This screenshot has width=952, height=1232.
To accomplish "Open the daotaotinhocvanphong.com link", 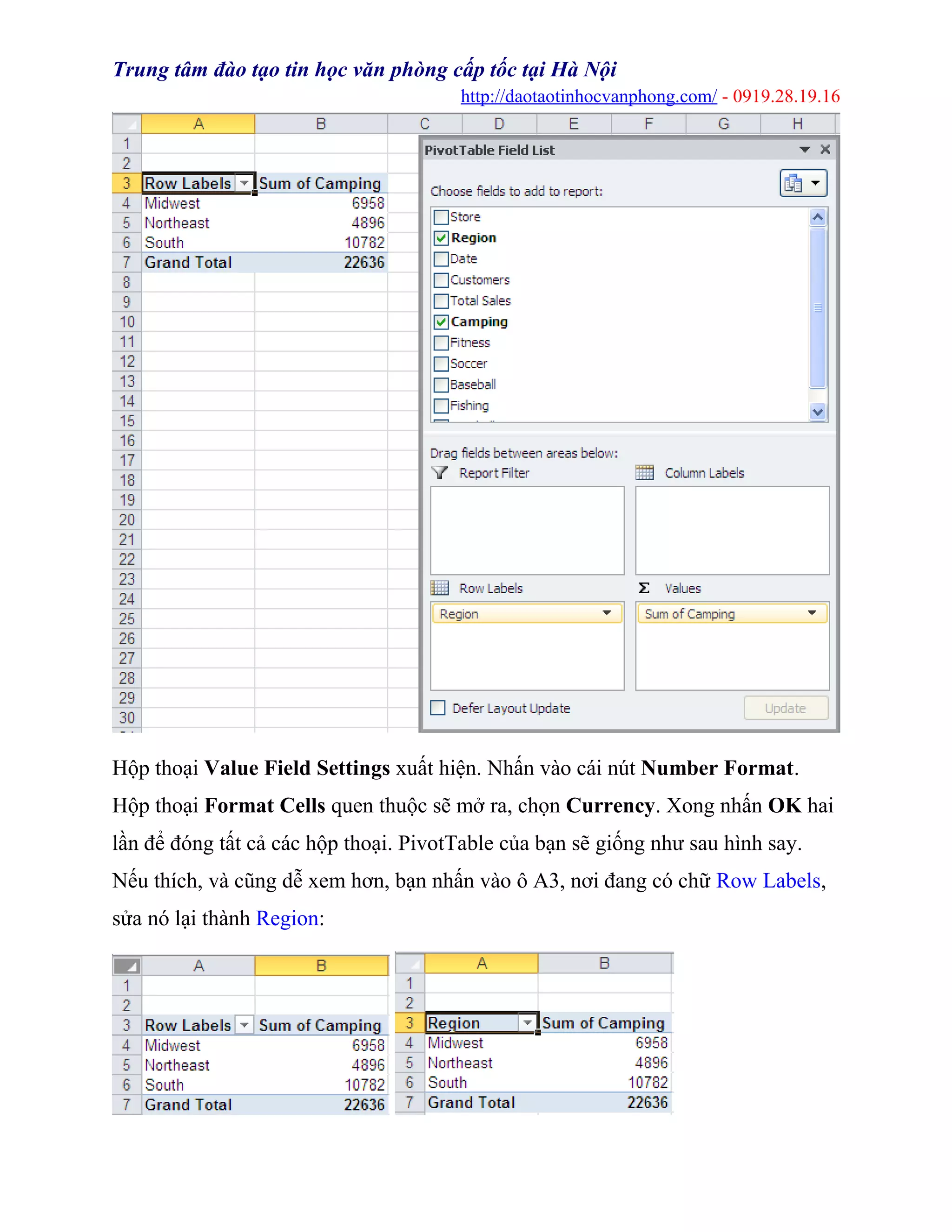I will click(x=588, y=96).
